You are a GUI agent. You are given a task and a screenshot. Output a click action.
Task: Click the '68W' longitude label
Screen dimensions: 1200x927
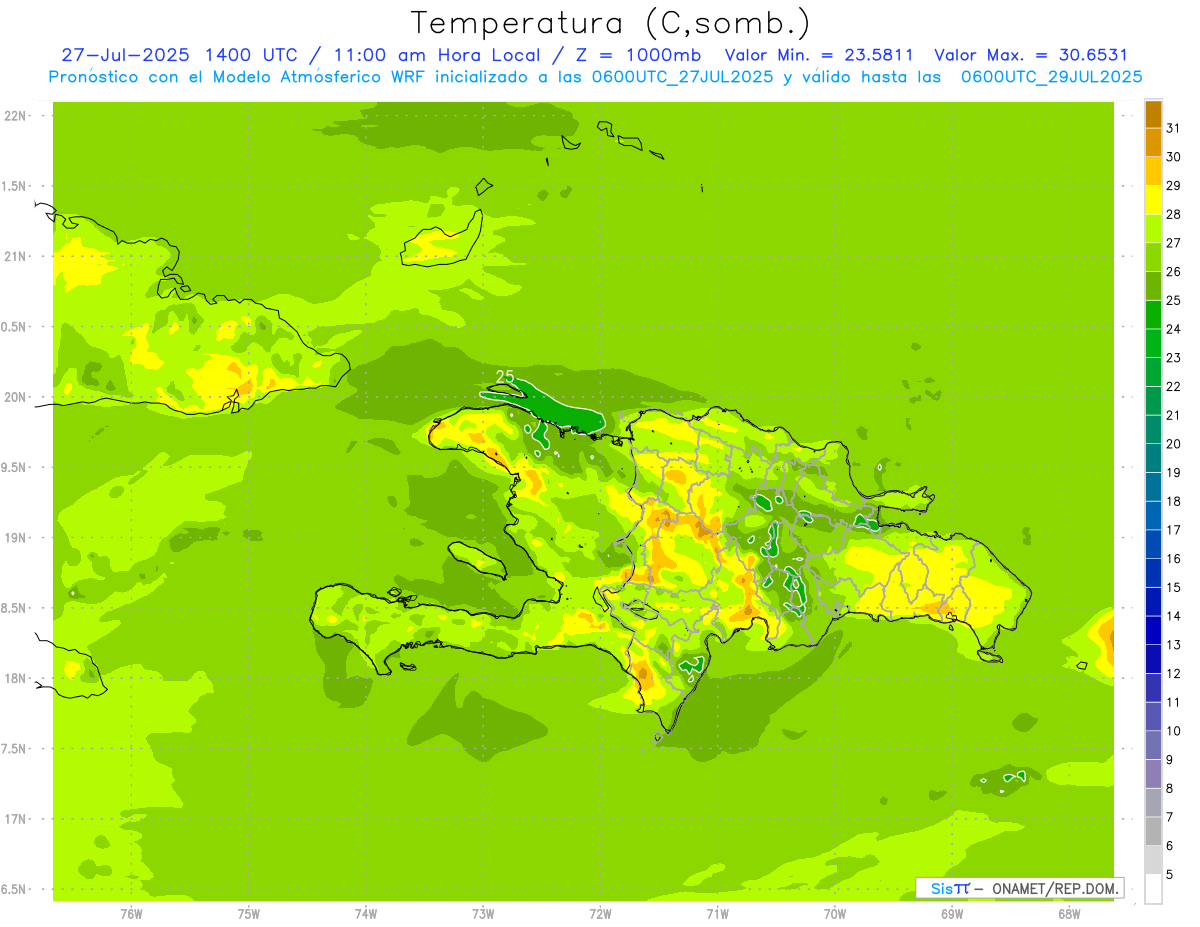tap(1069, 914)
